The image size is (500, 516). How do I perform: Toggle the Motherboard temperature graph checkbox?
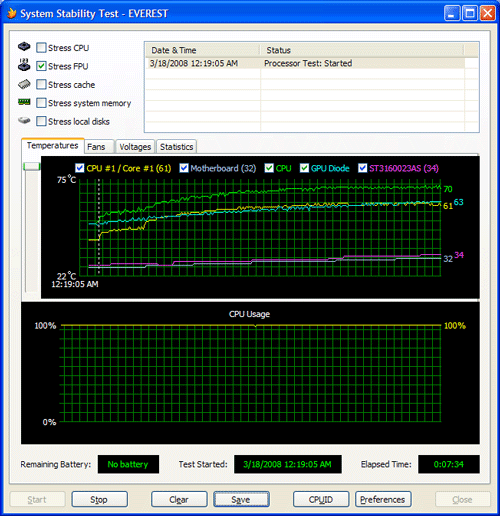coord(184,168)
